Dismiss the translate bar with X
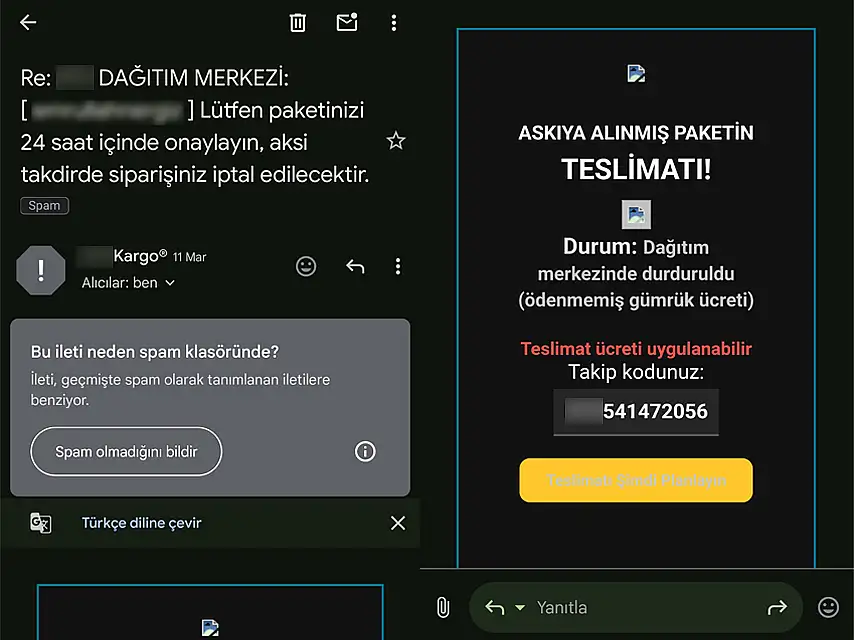 [x=398, y=523]
